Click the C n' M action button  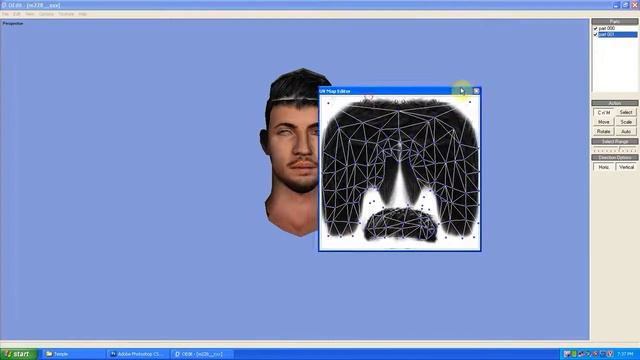coord(604,112)
